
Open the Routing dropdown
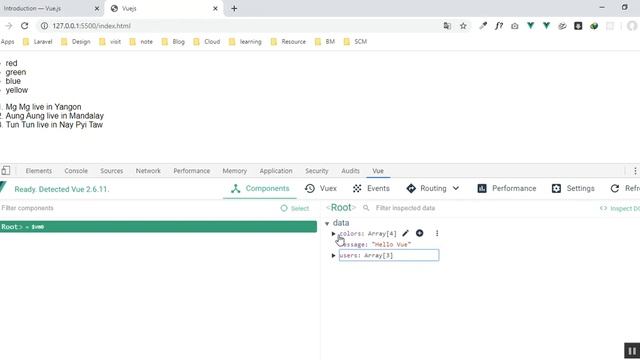coord(433,188)
